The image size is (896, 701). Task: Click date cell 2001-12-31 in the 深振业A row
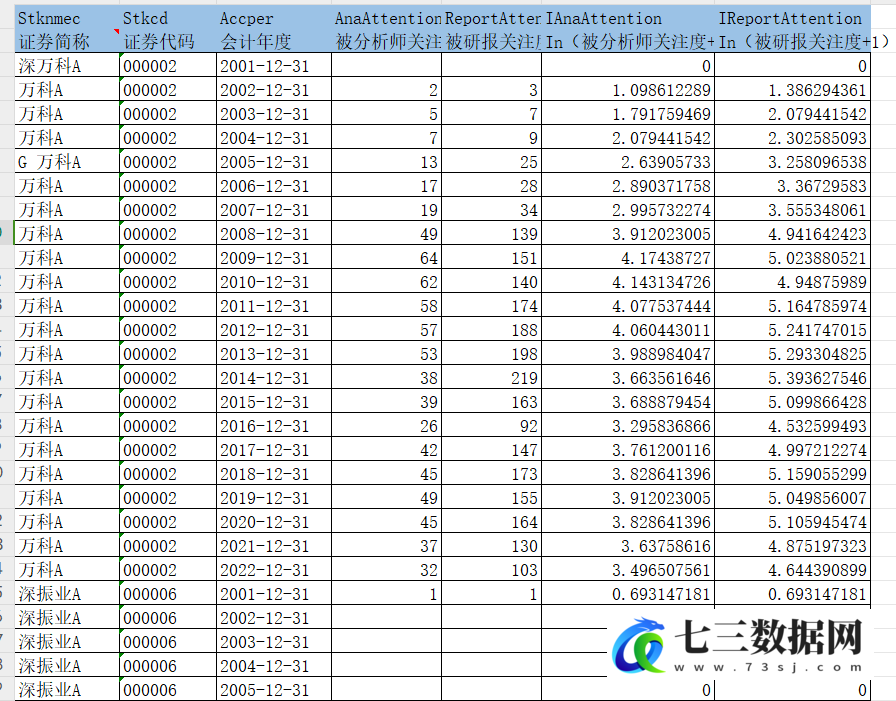(274, 594)
